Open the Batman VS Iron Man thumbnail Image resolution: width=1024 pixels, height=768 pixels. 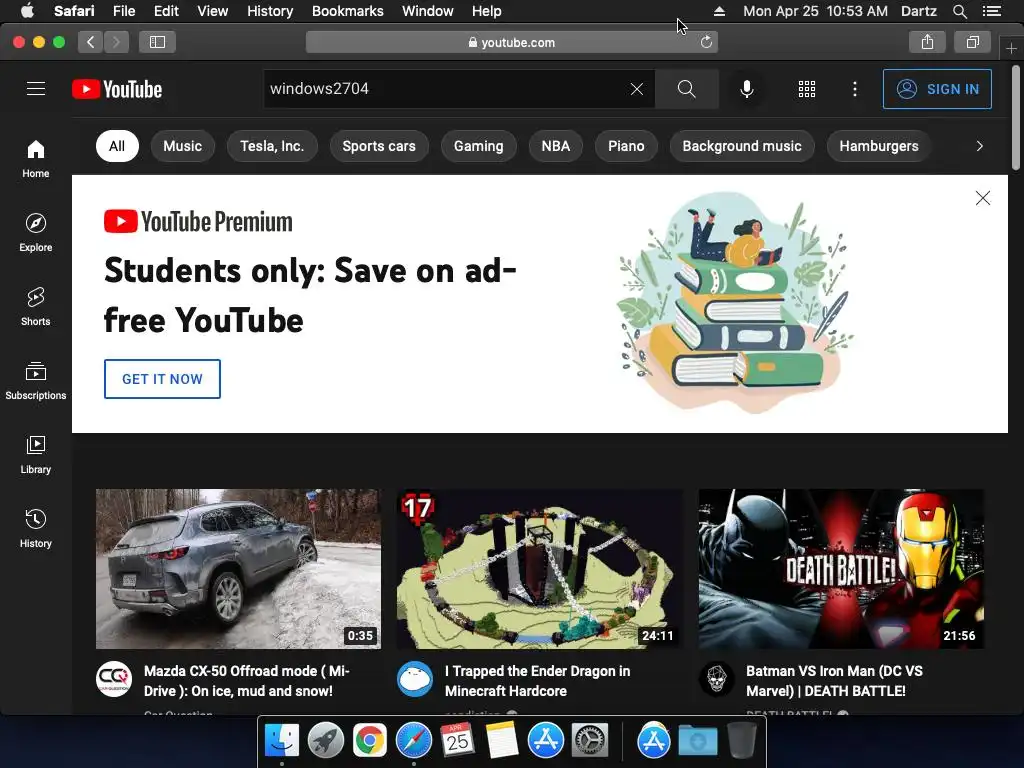pyautogui.click(x=841, y=569)
